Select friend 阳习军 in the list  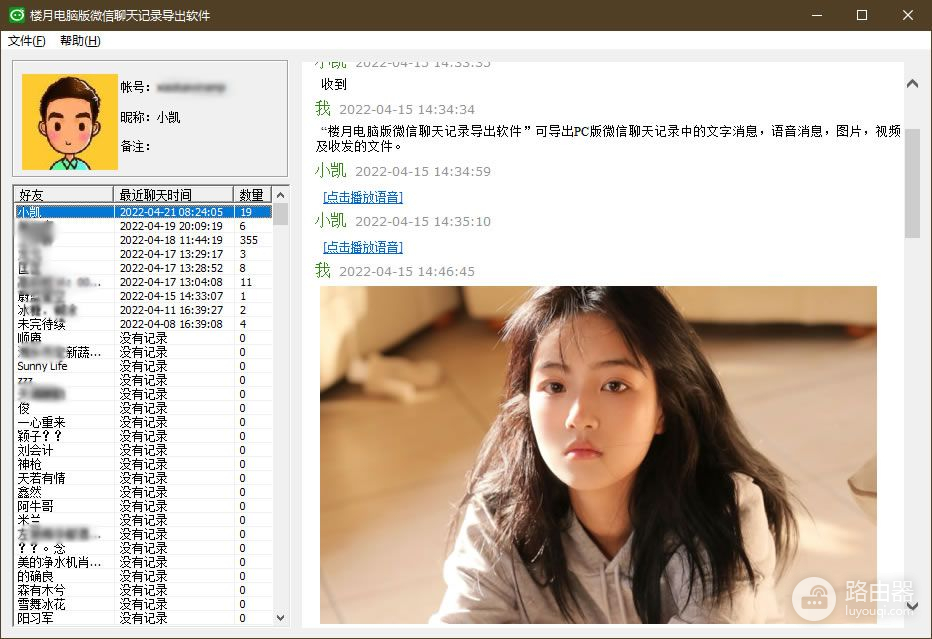click(x=143, y=618)
